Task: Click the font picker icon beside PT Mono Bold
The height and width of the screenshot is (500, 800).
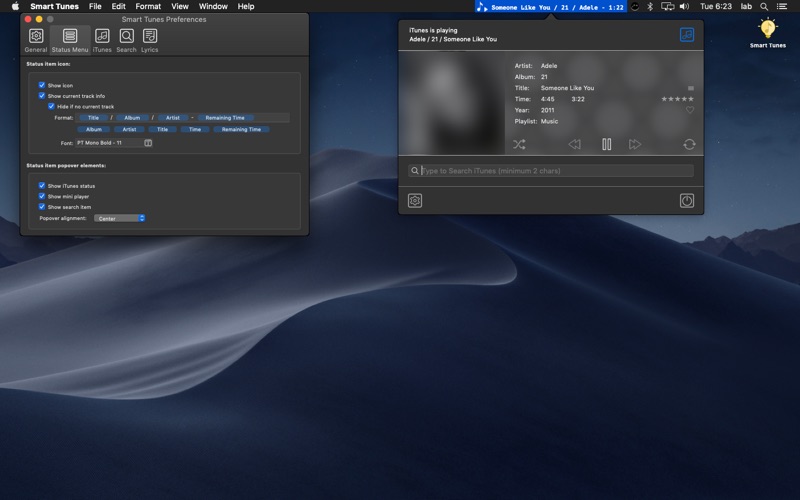Action: click(148, 143)
